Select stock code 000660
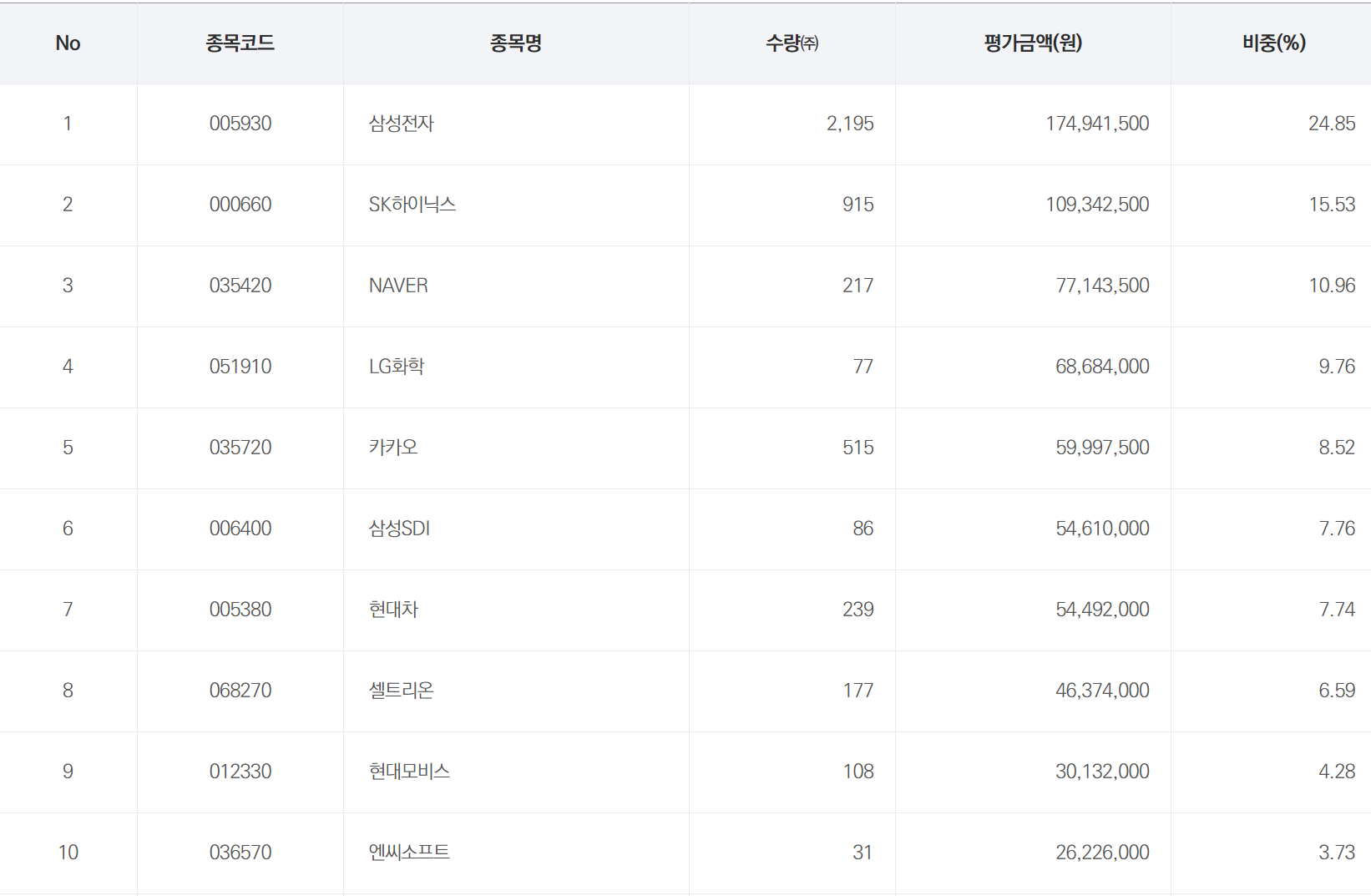The height and width of the screenshot is (896, 1371). (240, 205)
